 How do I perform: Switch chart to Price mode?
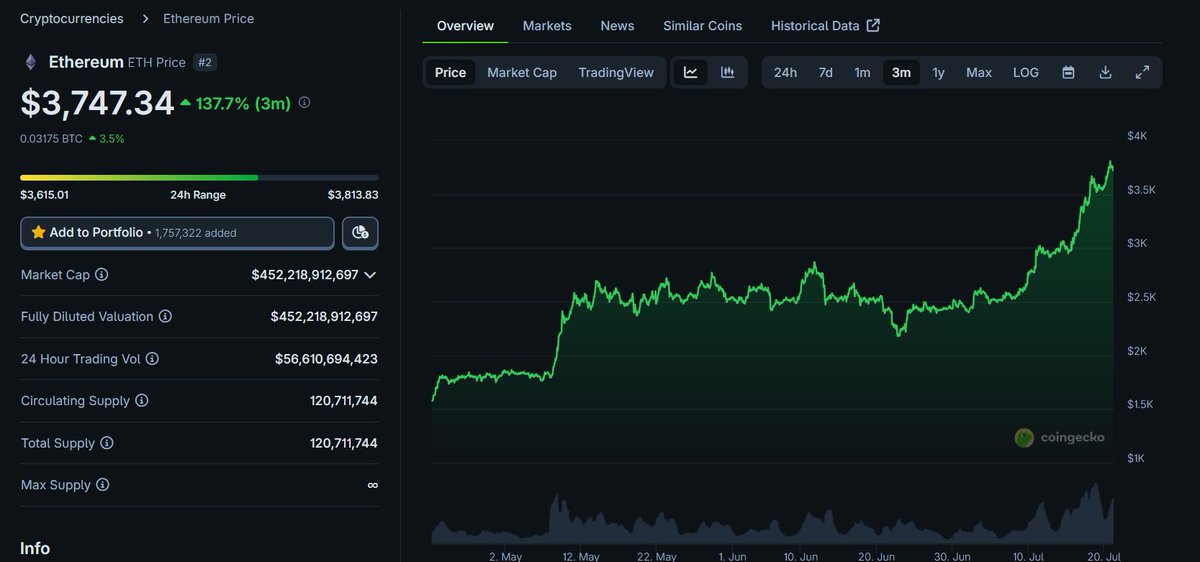[x=450, y=72]
